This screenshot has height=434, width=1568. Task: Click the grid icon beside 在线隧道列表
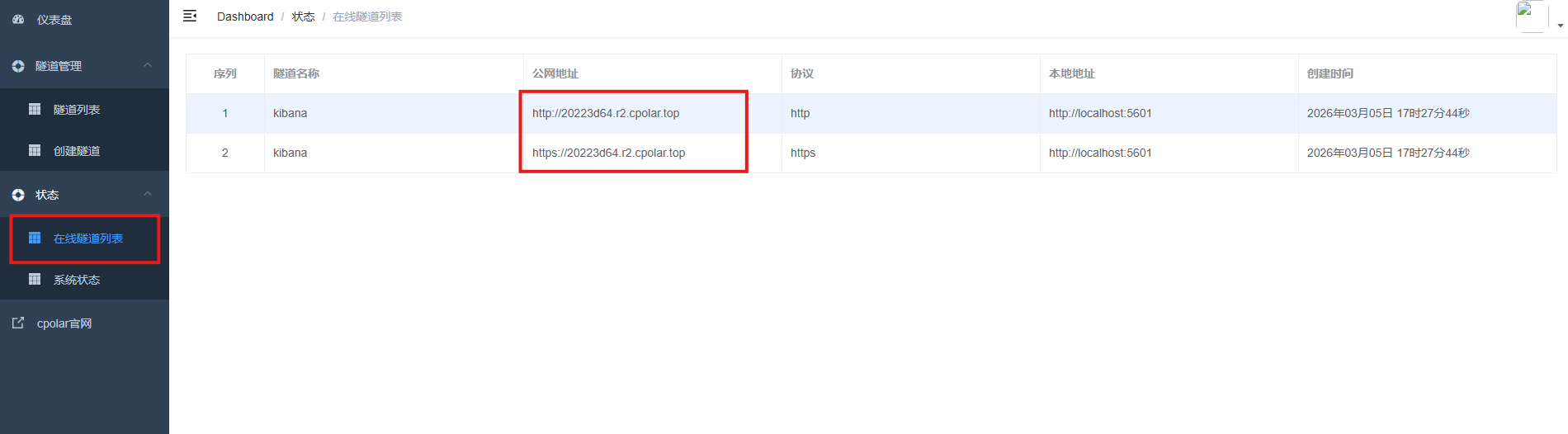click(35, 238)
